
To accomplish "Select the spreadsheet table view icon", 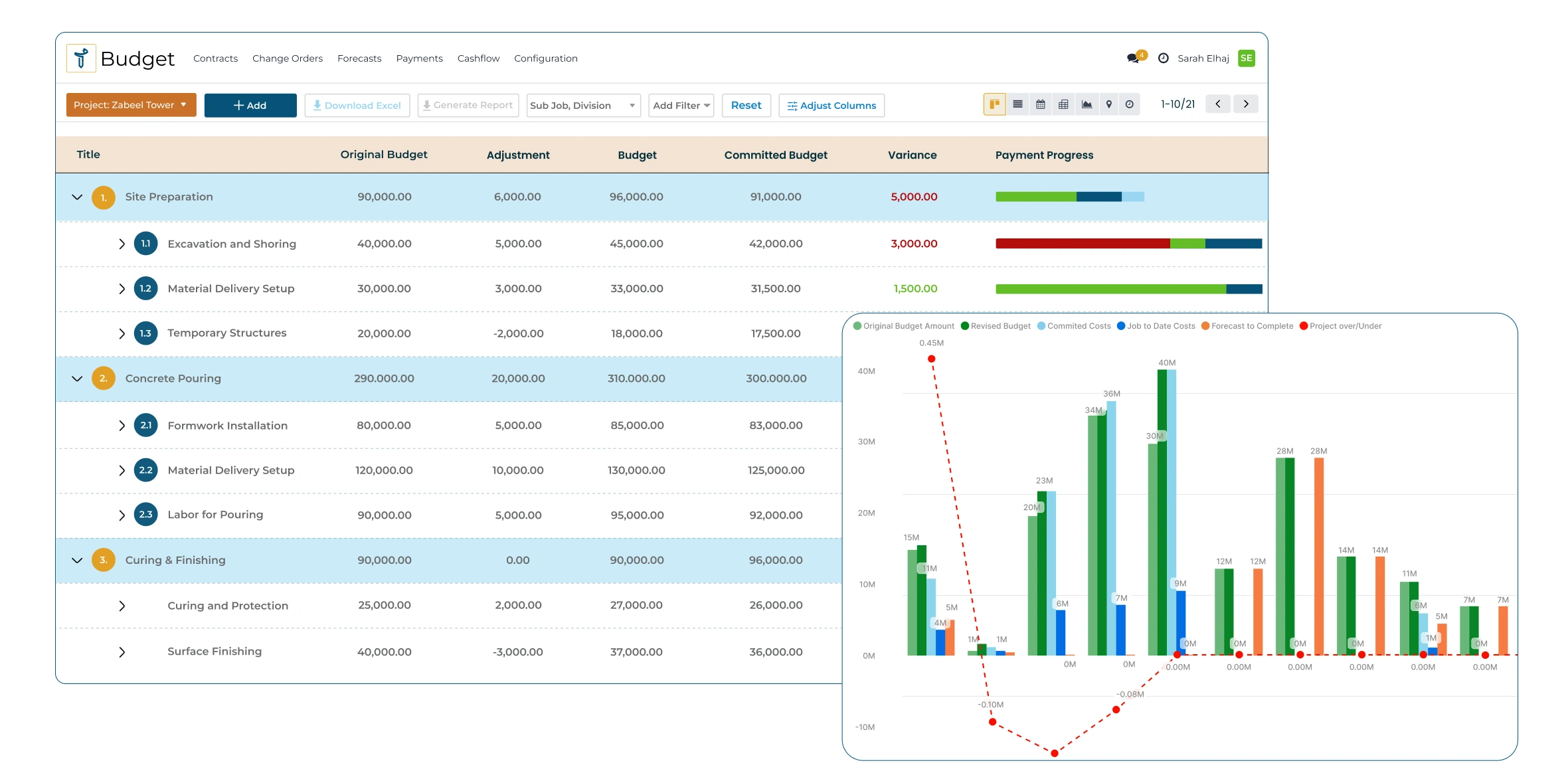I will [1063, 104].
